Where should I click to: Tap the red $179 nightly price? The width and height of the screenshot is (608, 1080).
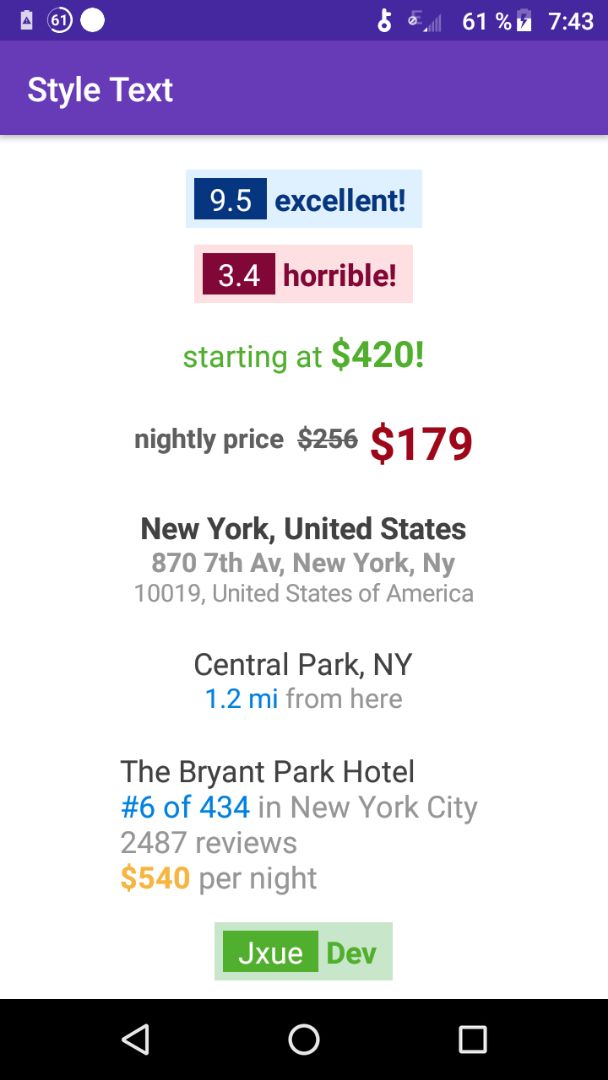[x=421, y=443]
